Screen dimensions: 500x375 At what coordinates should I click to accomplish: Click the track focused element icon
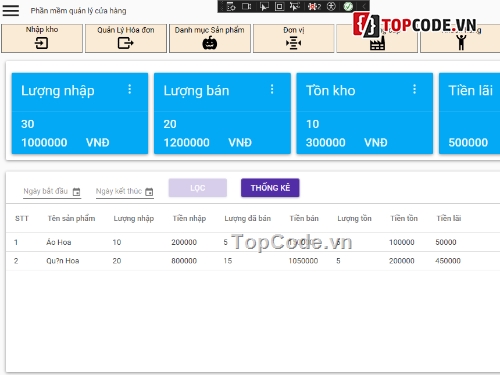pos(295,6)
